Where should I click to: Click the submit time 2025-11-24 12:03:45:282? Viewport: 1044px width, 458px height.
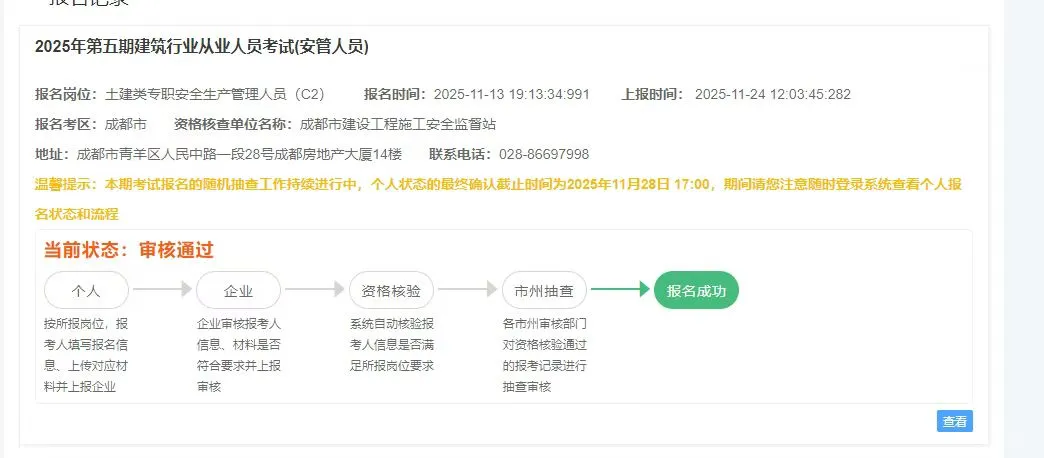(x=772, y=95)
